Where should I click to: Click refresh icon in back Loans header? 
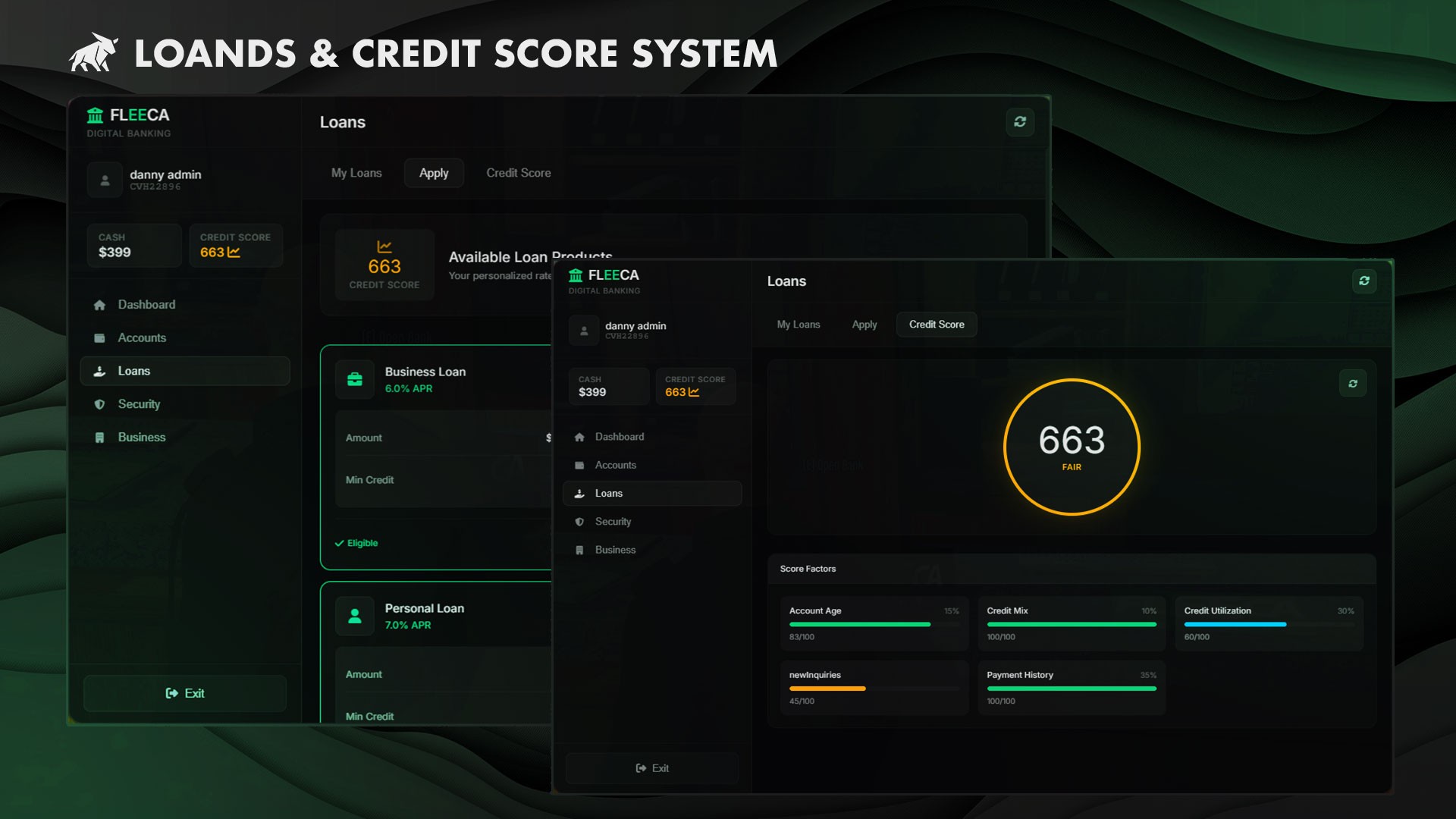point(1019,122)
